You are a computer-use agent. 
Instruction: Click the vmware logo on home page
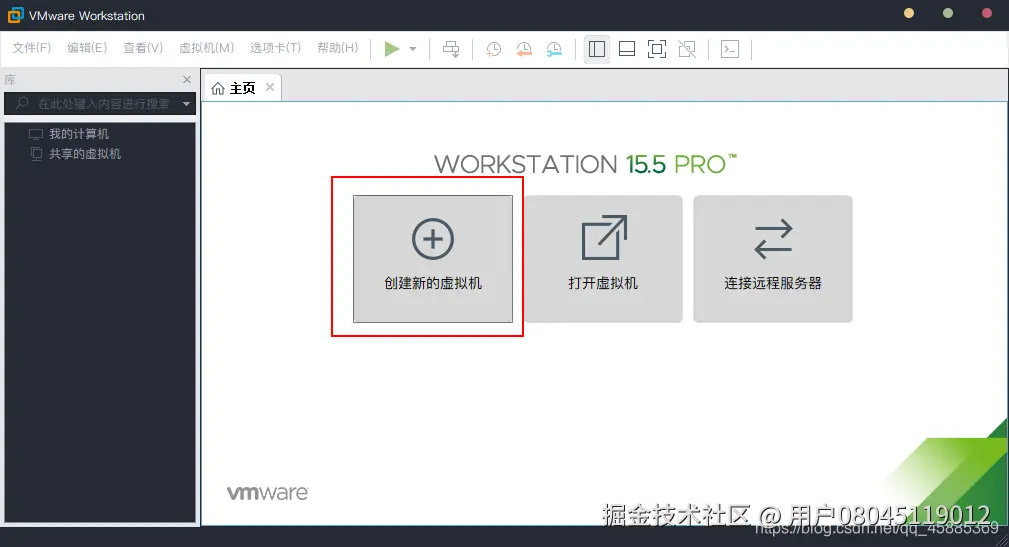(268, 493)
